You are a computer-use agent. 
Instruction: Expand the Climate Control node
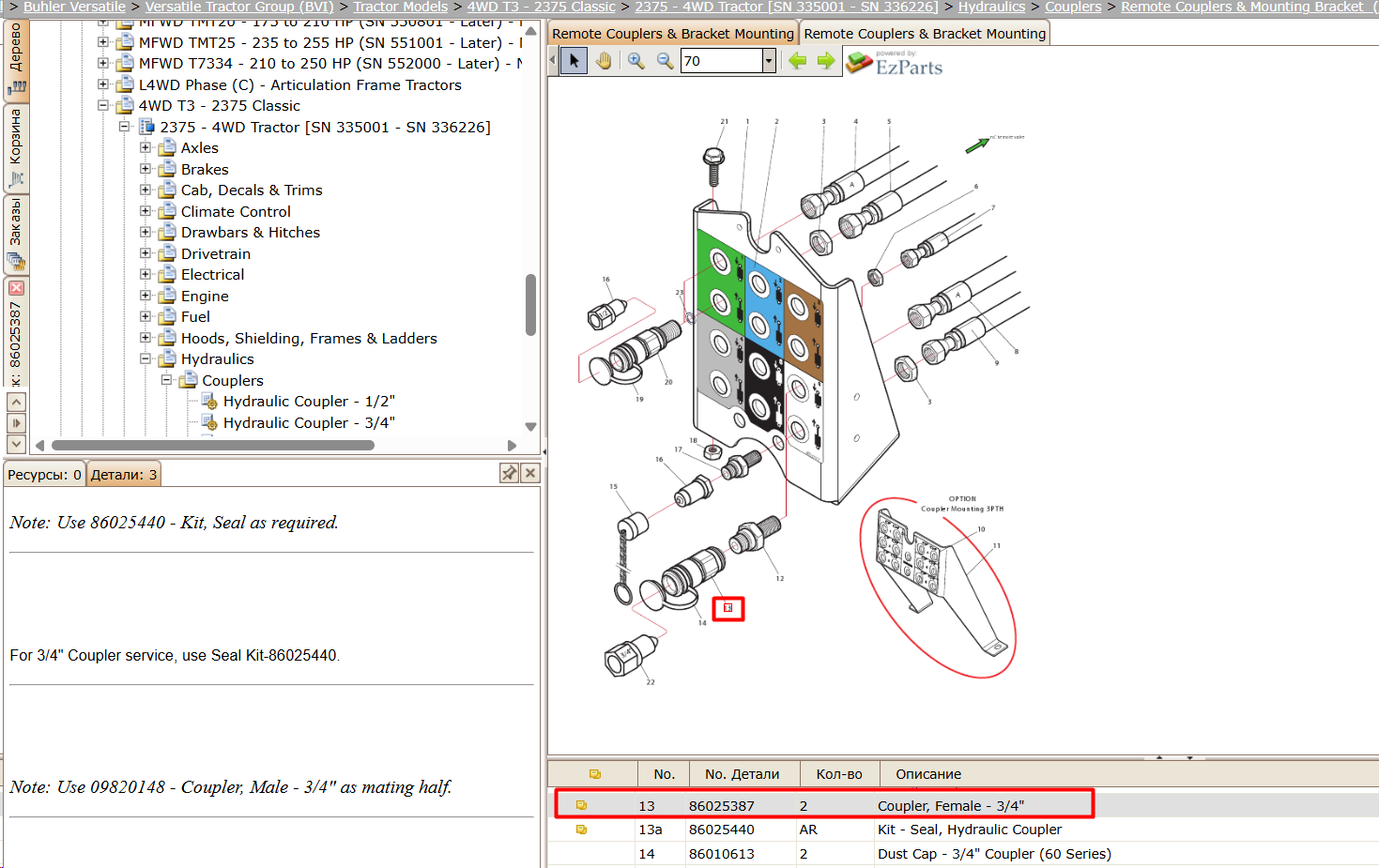(x=146, y=211)
